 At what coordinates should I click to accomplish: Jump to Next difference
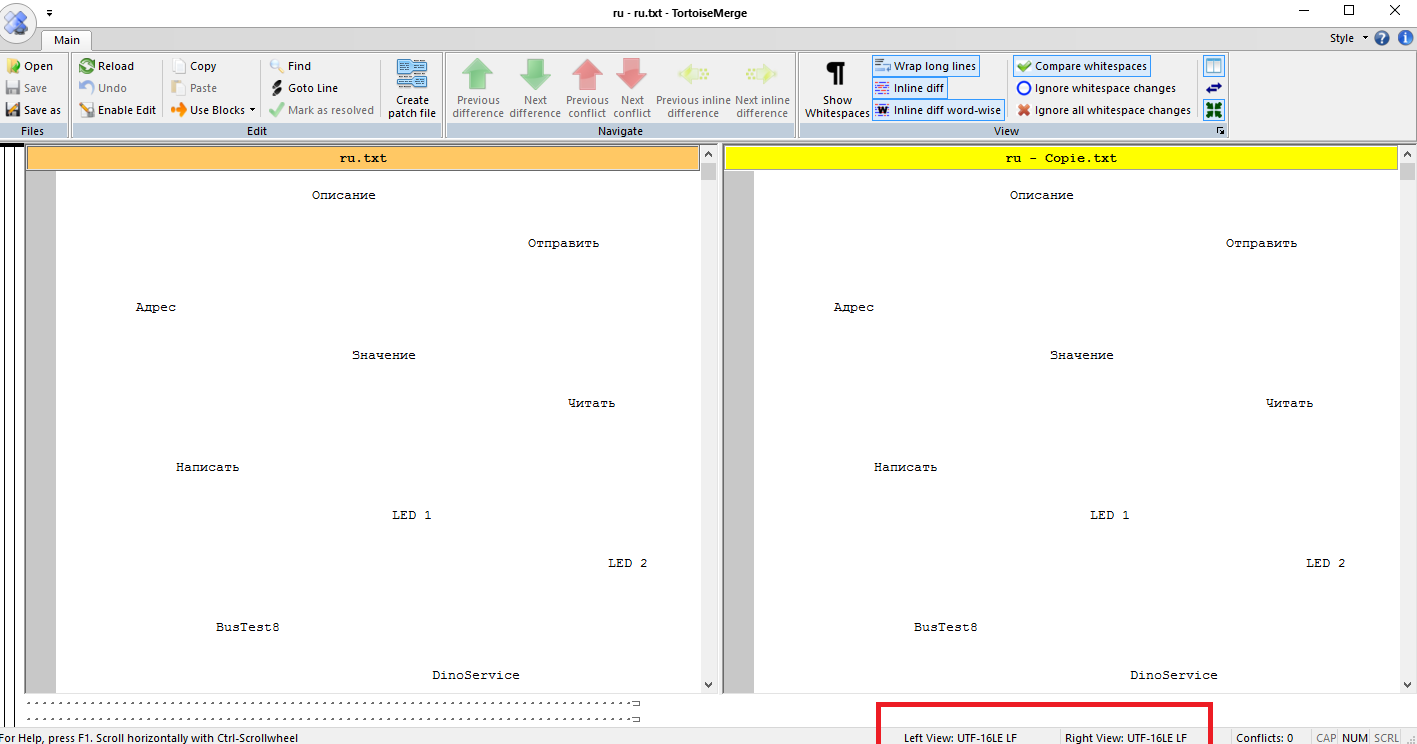[535, 88]
